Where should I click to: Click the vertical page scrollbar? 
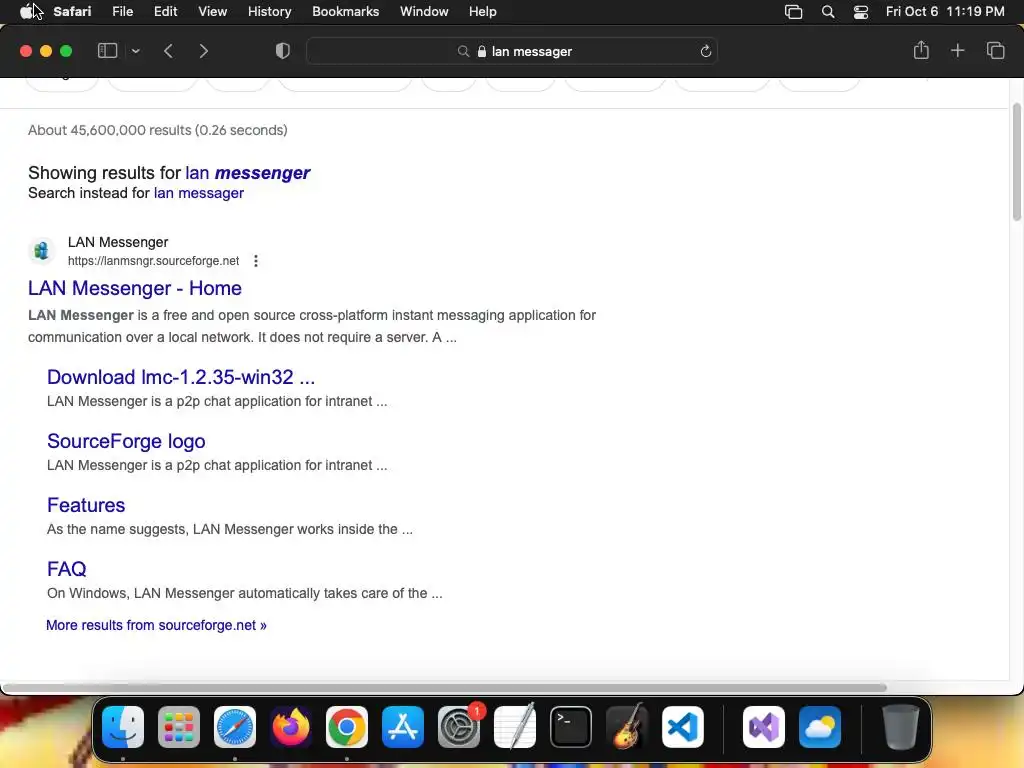point(1016,162)
